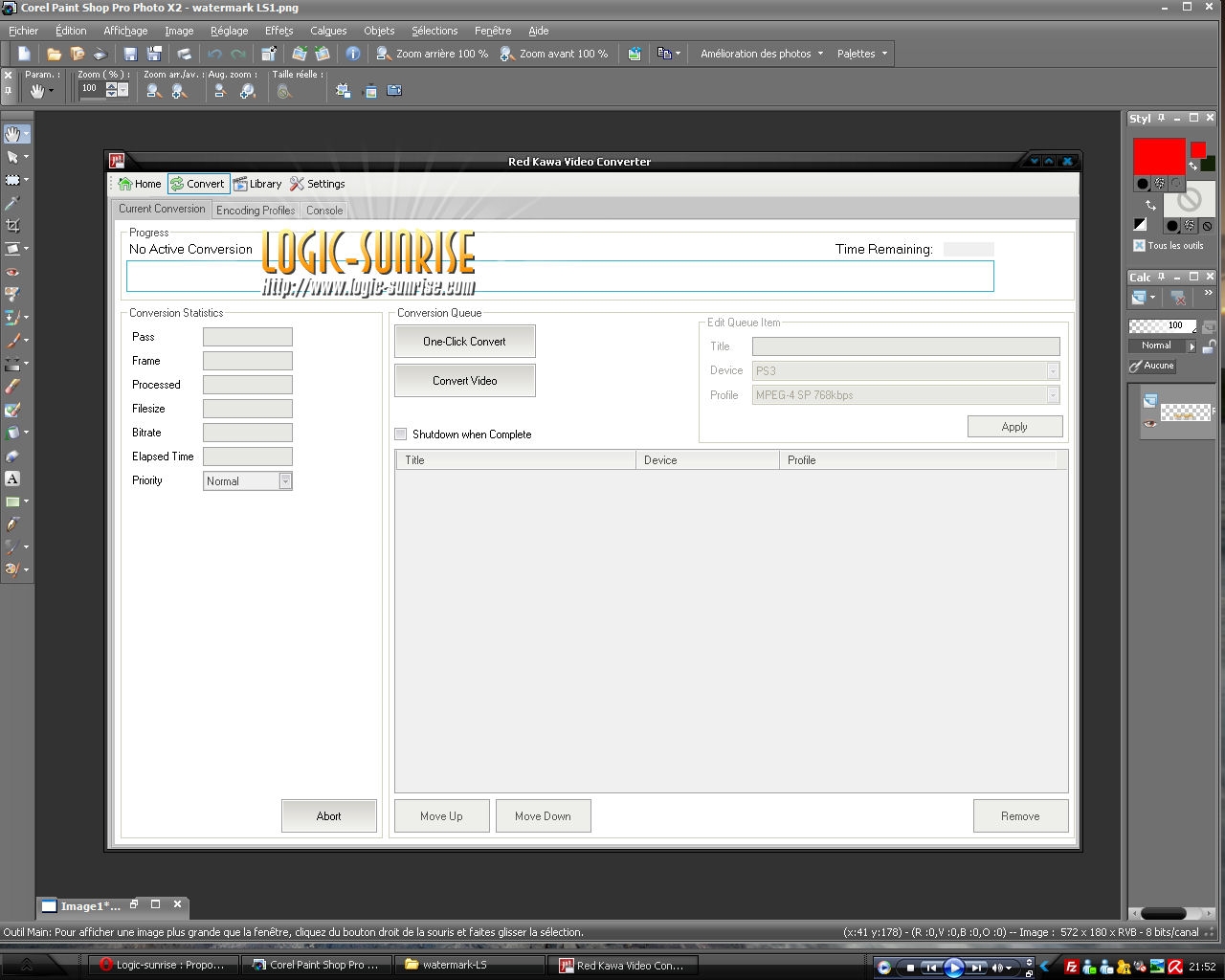Click the Open file folder icon
This screenshot has width=1225, height=980.
(54, 54)
